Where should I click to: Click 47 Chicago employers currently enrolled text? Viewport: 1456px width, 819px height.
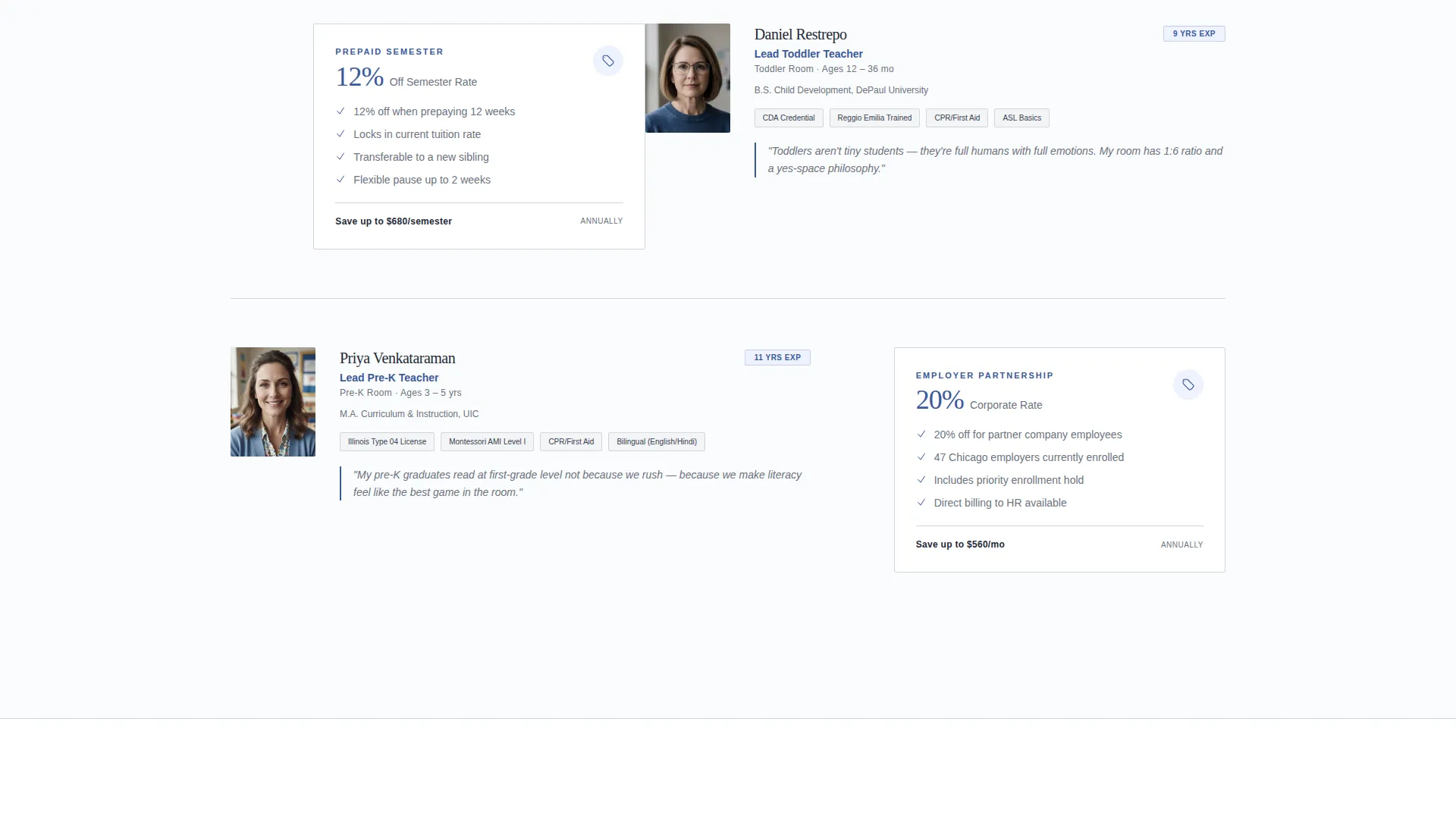click(x=1029, y=457)
